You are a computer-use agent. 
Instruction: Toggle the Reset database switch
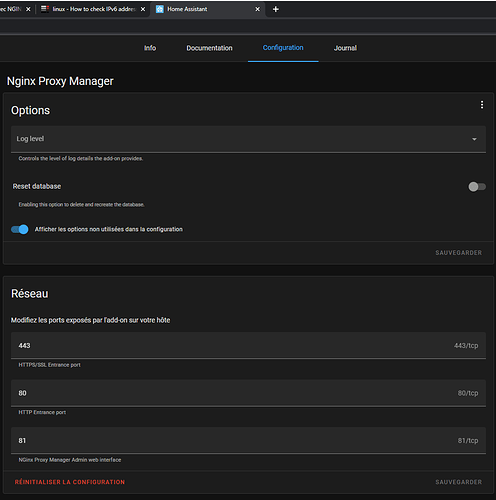[x=477, y=187]
